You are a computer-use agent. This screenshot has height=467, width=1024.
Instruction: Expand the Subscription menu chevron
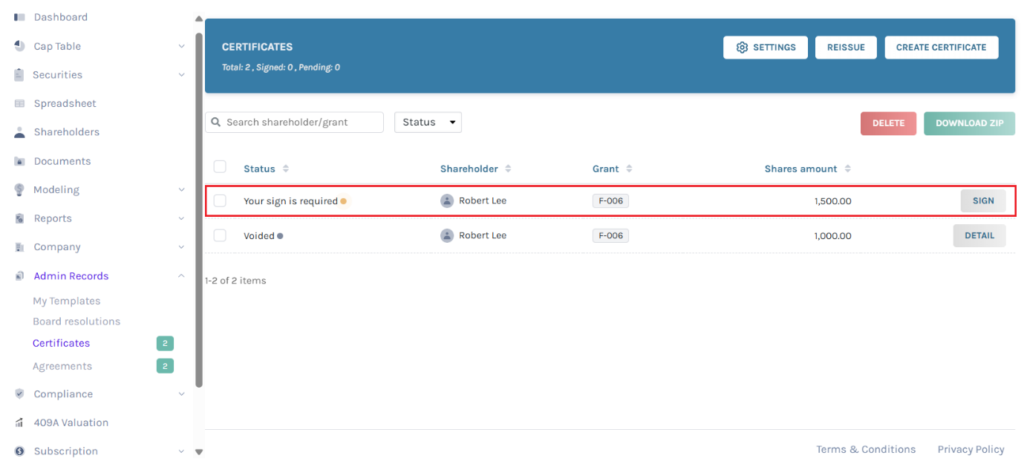[x=182, y=451]
